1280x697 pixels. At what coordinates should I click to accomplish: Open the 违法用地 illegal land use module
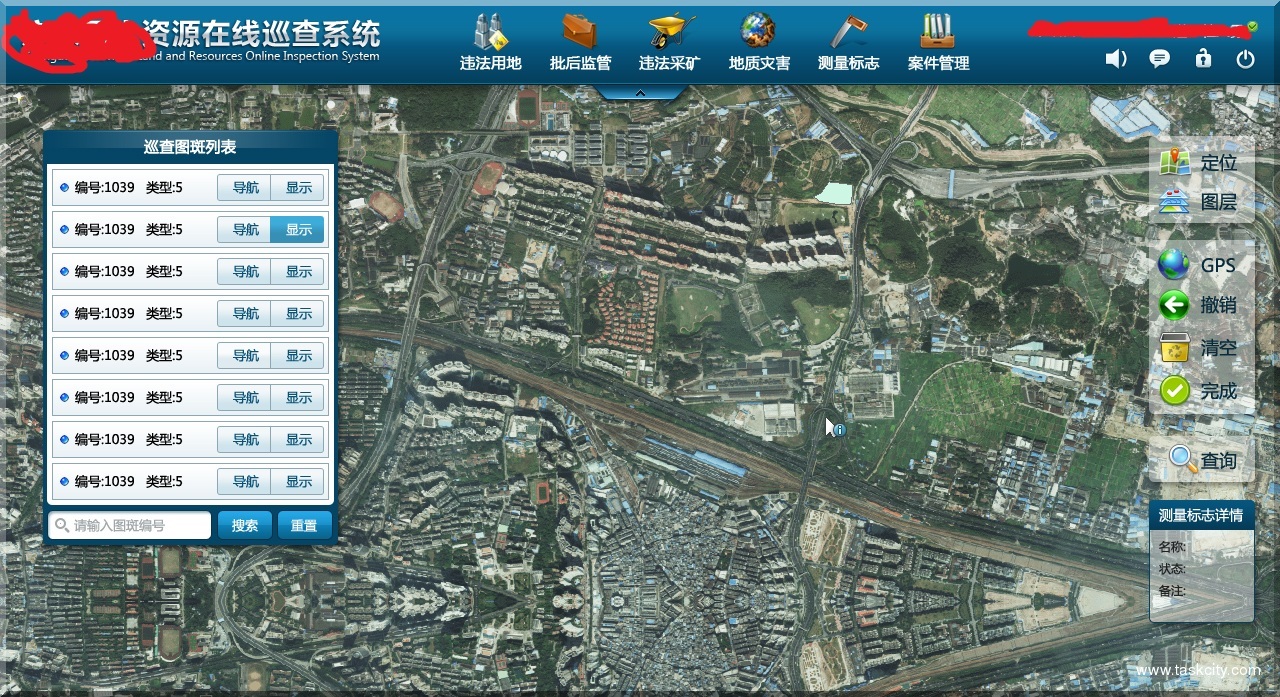[x=490, y=42]
